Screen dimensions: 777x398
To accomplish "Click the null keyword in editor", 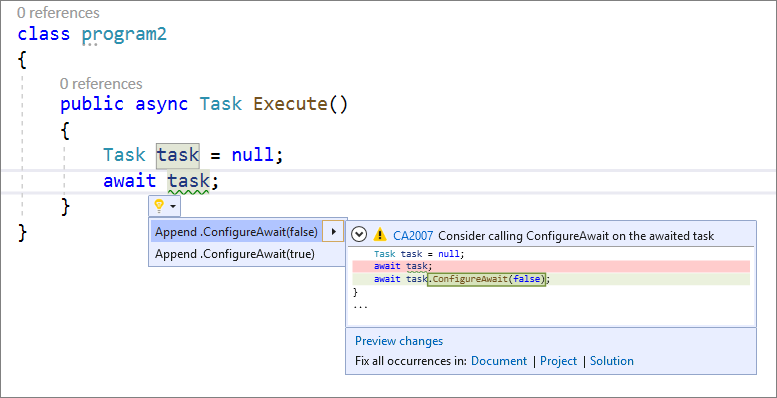I will 252,155.
